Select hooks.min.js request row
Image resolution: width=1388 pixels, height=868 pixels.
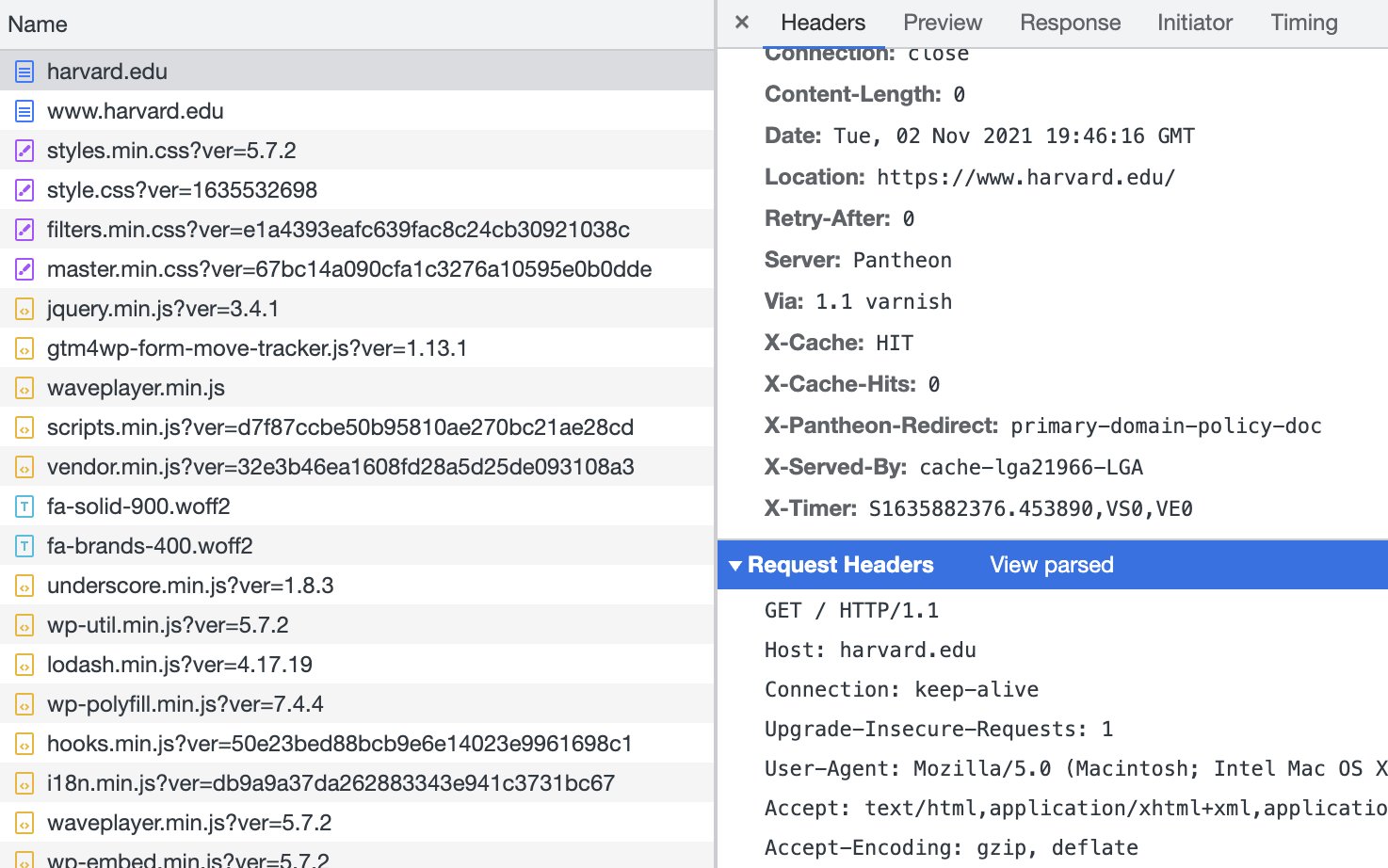(x=357, y=744)
